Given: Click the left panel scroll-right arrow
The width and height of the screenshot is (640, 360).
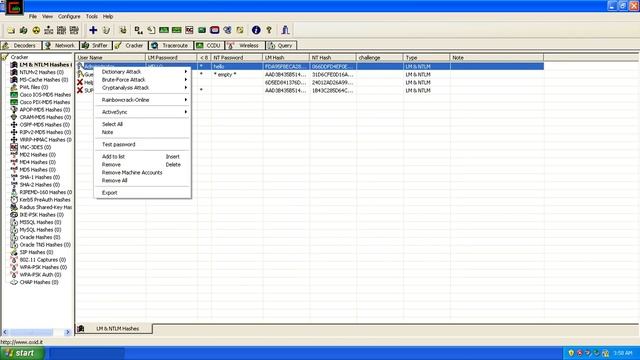Looking at the screenshot, I should (68, 332).
